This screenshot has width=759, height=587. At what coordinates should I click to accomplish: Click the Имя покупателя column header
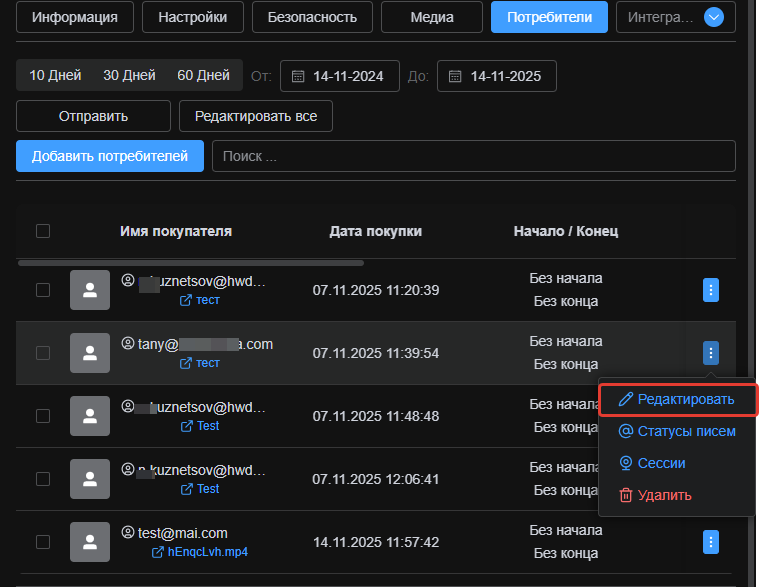(176, 231)
